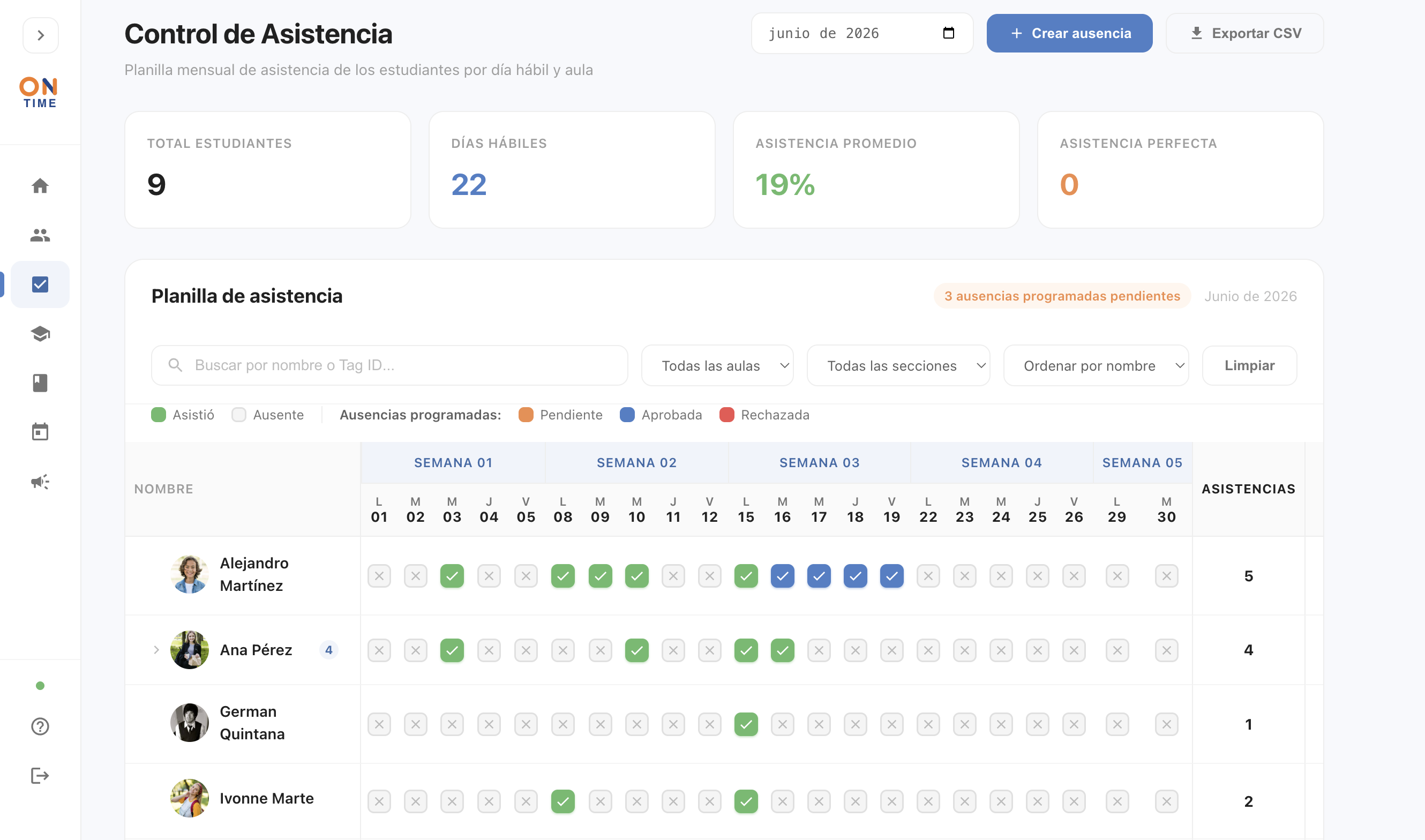Click the SEMANA 03 column header
Screen dimensions: 1425x840
820,463
